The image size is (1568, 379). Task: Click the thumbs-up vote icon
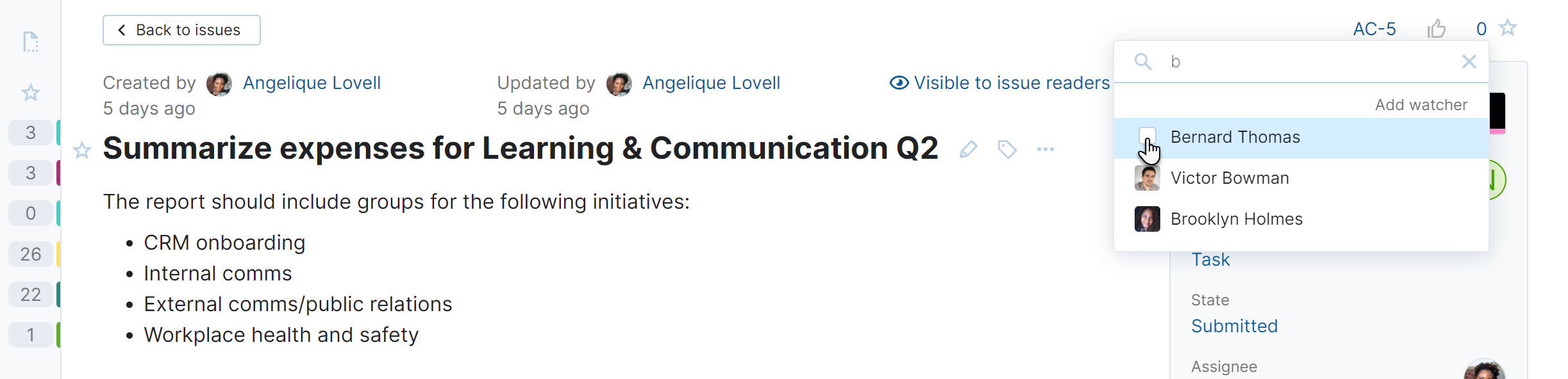pyautogui.click(x=1437, y=29)
